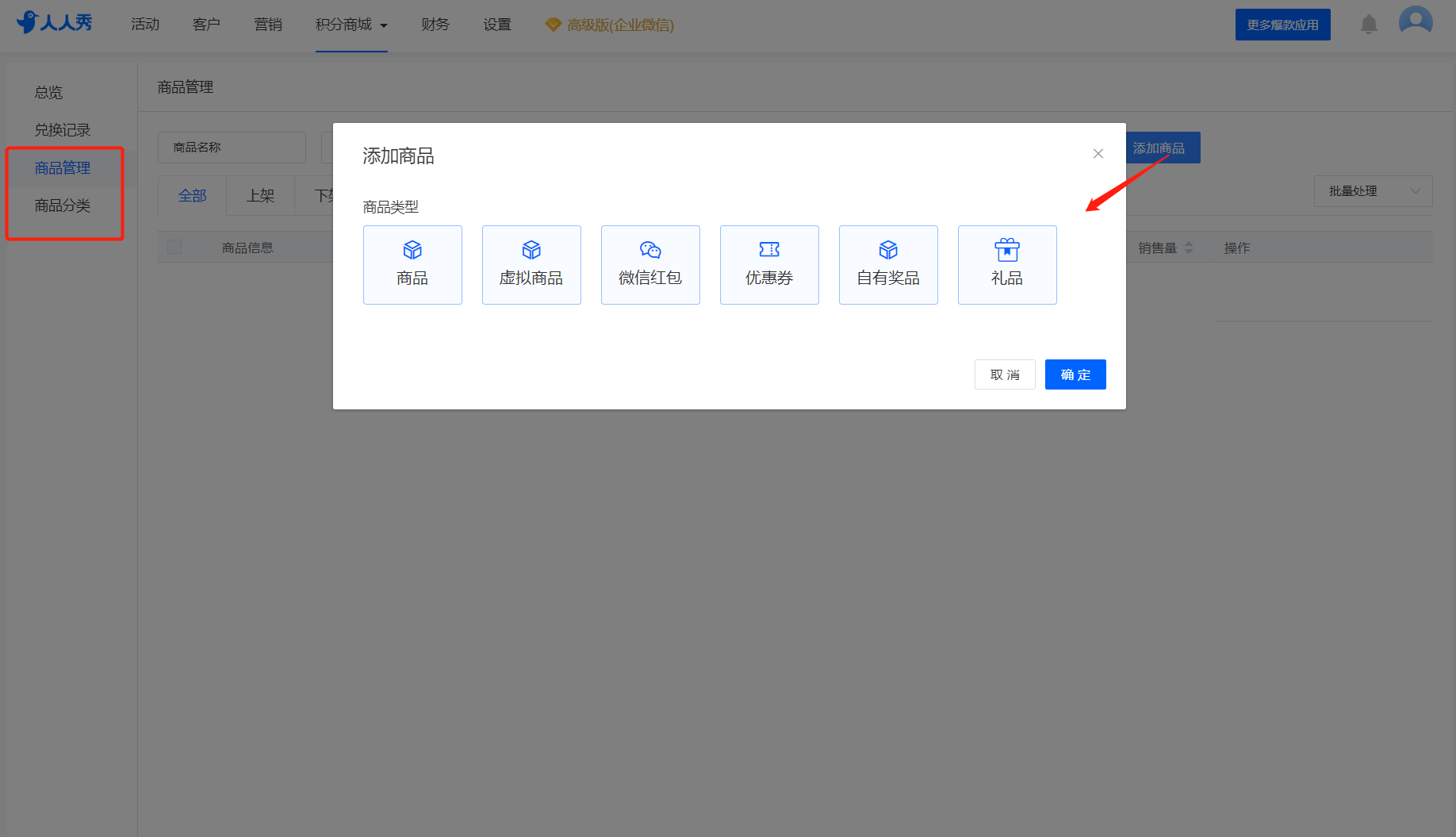Click the 操作 column header

click(1236, 248)
